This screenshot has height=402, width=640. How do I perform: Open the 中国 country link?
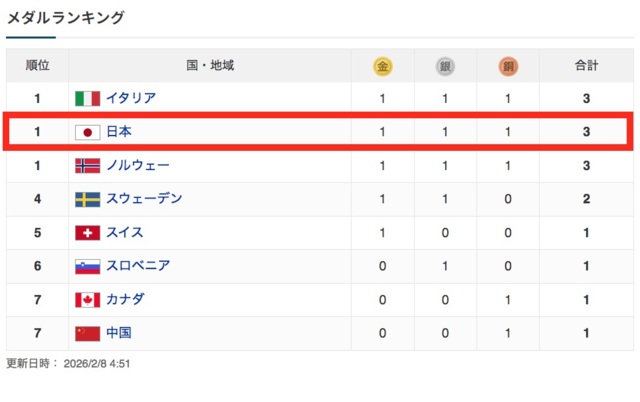(x=119, y=333)
